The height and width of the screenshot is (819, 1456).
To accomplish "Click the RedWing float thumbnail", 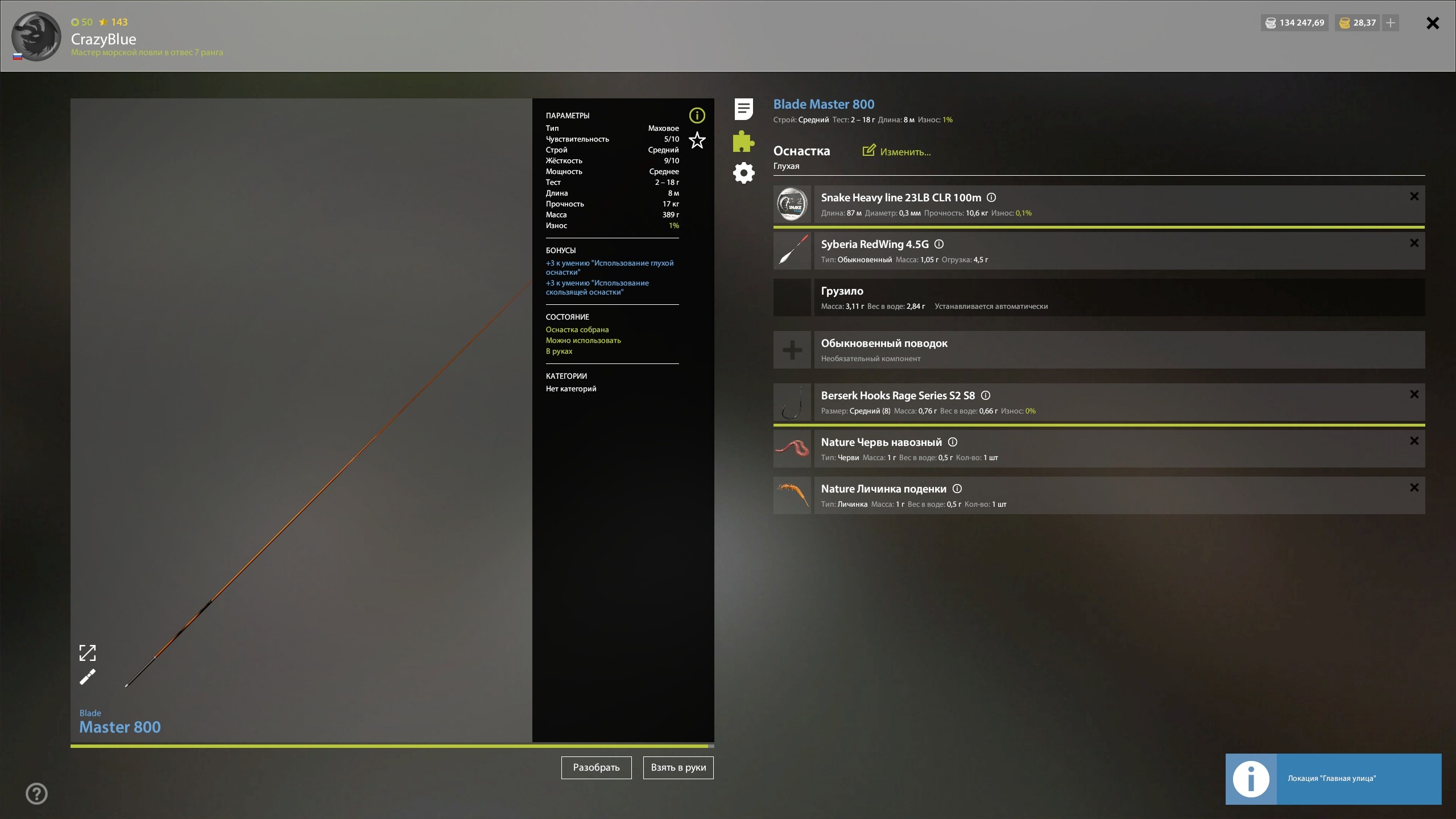I will [x=792, y=251].
